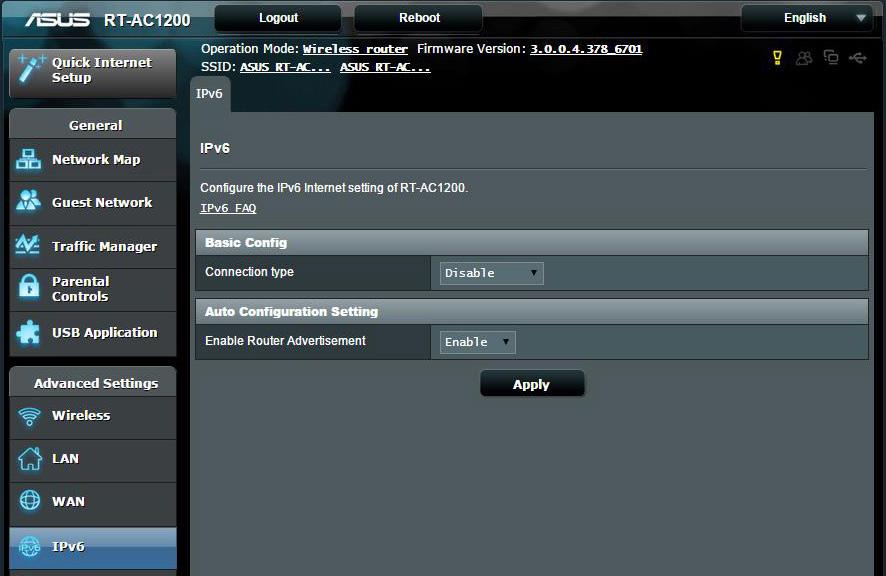Screen dimensions: 886x576
Task: Click the second ASUS RT-AC... SSID link
Action: point(385,67)
